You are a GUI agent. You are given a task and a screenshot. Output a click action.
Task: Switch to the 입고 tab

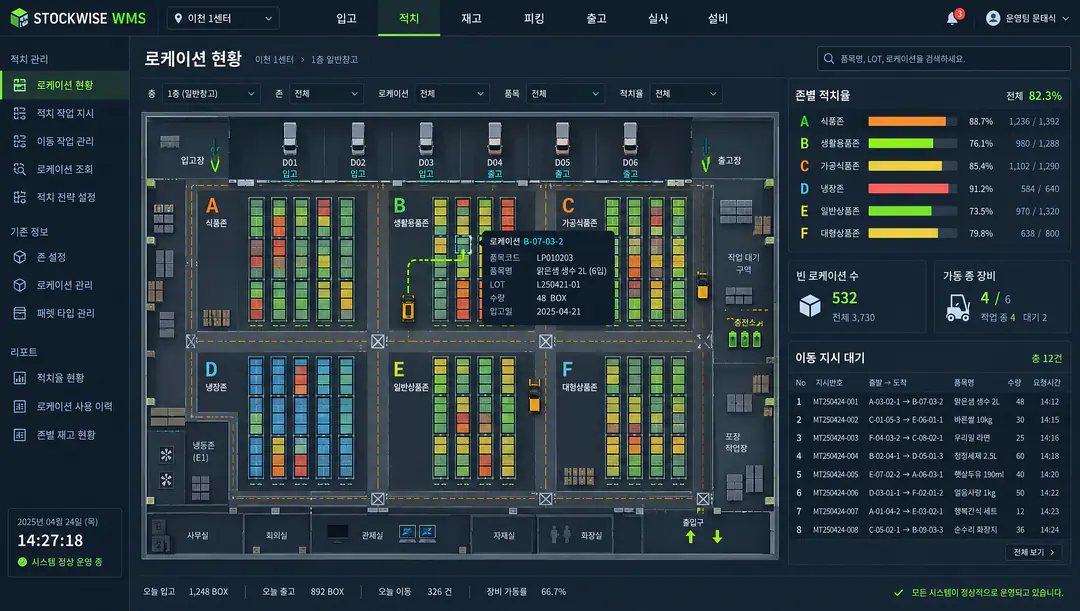point(346,19)
